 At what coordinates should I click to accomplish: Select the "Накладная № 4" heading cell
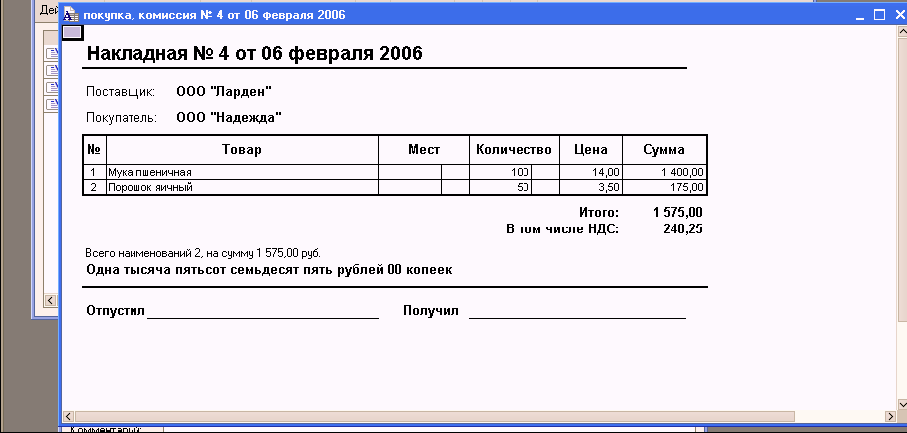pyautogui.click(x=254, y=54)
